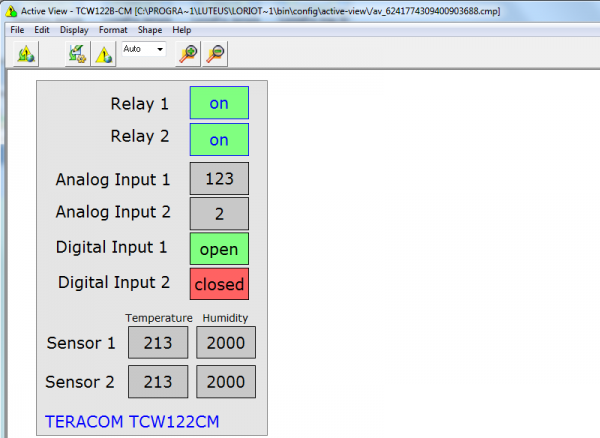600x438 pixels.
Task: Zoom in with the plus magnifier icon
Action: tap(188, 54)
